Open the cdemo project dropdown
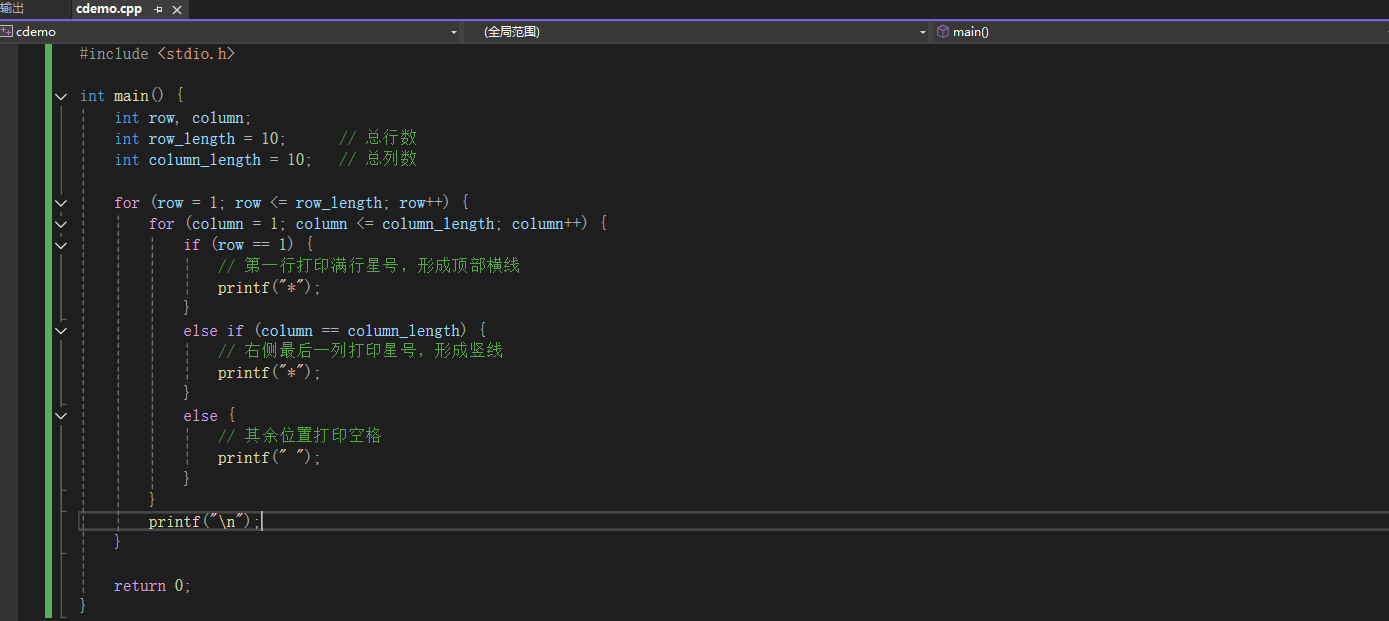The image size is (1389, 621). 454,32
